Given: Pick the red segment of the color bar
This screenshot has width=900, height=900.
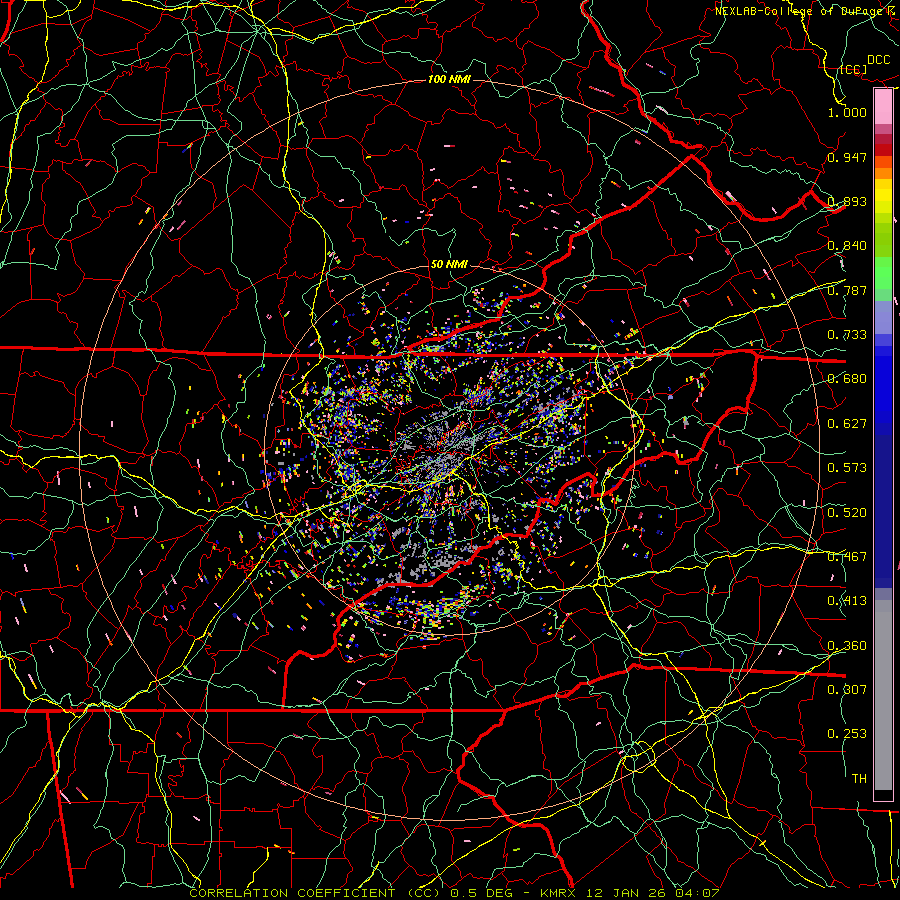Looking at the screenshot, I should pos(883,150).
